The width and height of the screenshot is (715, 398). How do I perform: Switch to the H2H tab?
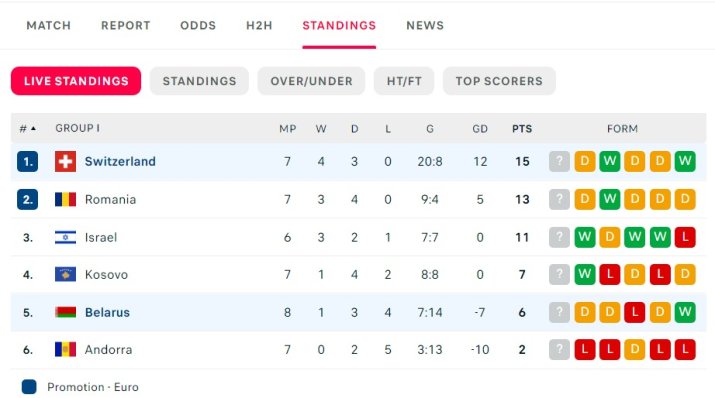[259, 26]
